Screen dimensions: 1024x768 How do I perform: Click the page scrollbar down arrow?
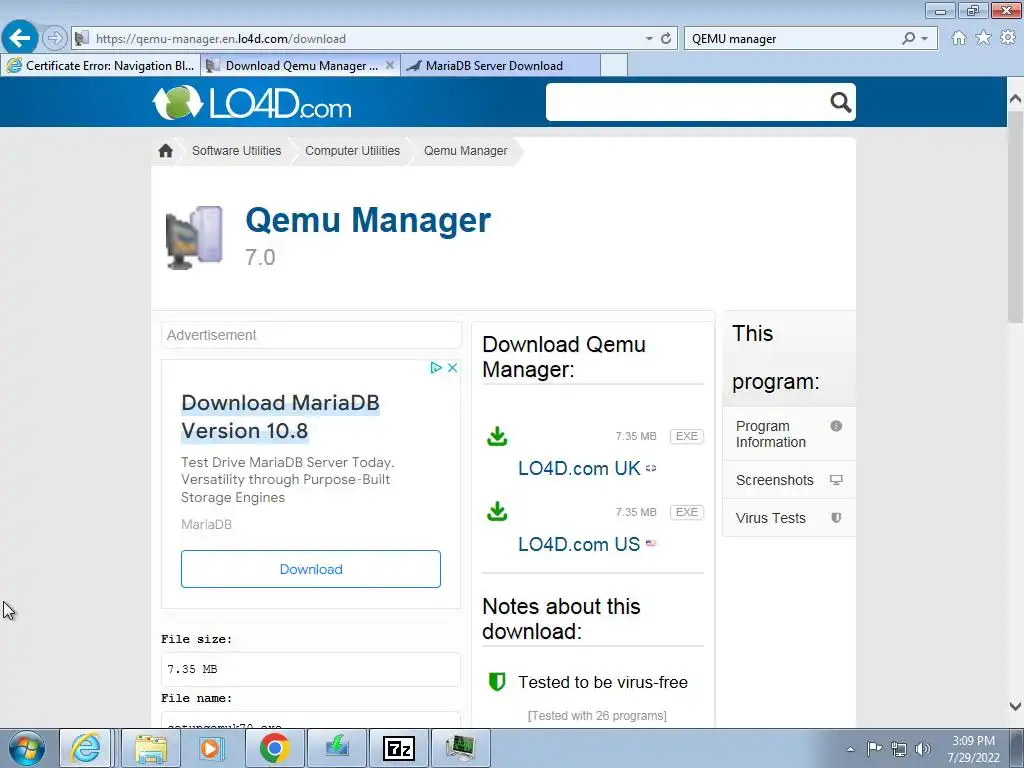pyautogui.click(x=1015, y=706)
